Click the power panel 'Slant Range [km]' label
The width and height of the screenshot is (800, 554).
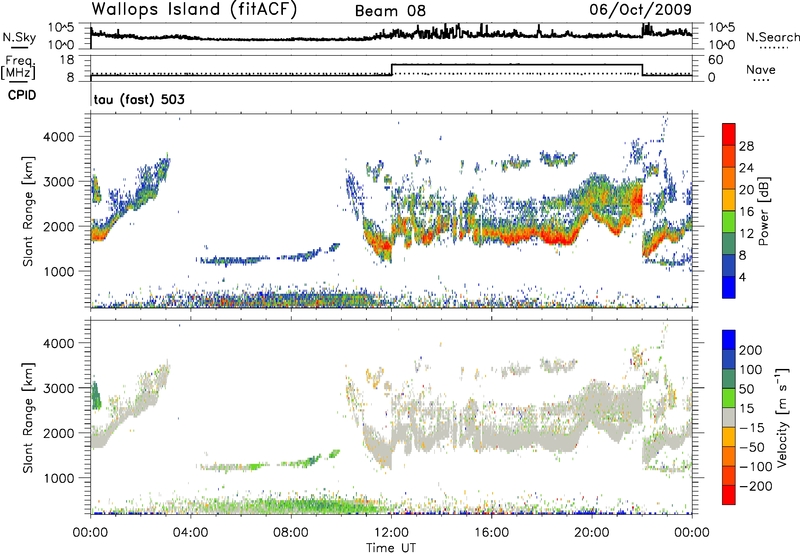[28, 211]
